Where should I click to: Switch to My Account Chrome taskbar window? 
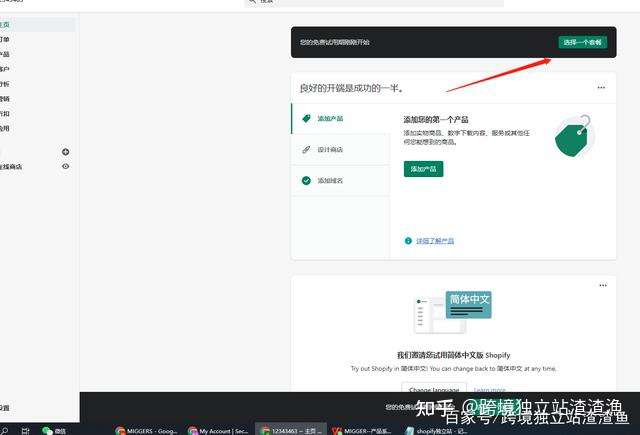(x=218, y=431)
